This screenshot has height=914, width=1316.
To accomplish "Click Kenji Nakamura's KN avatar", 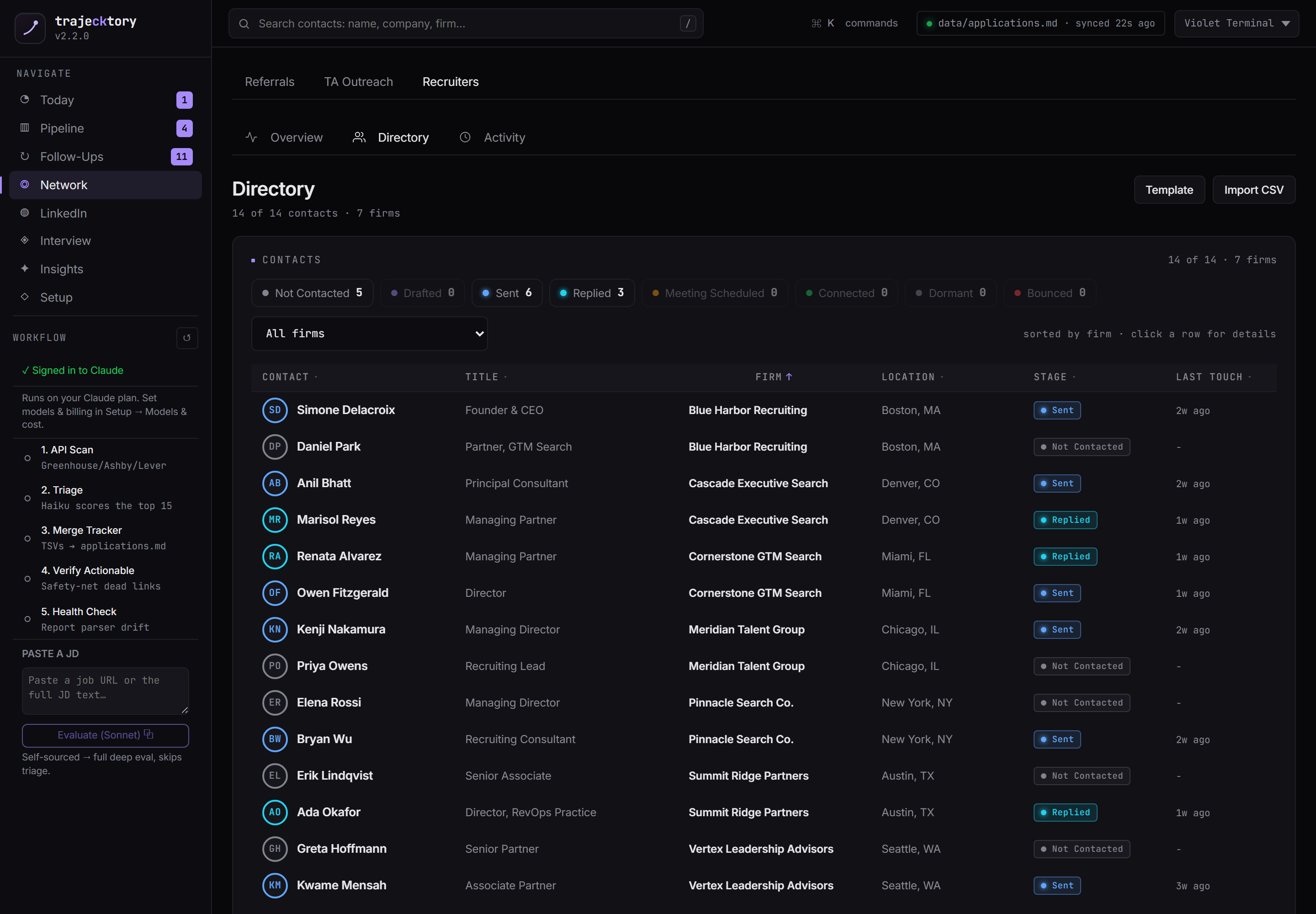I will point(275,629).
